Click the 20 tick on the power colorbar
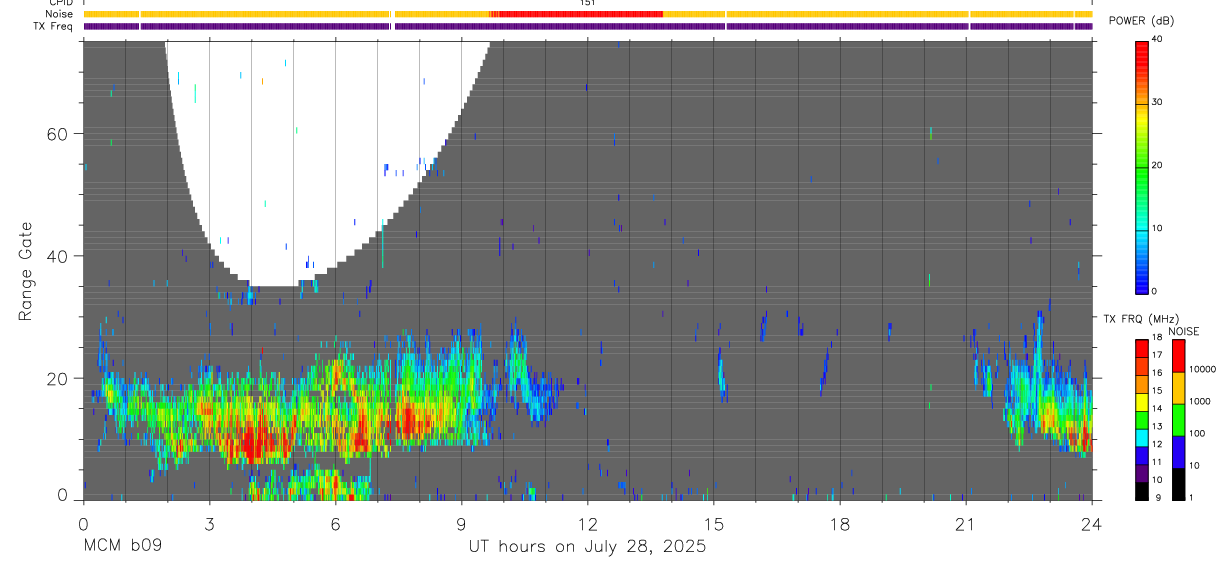The image size is (1228, 567). [1158, 165]
